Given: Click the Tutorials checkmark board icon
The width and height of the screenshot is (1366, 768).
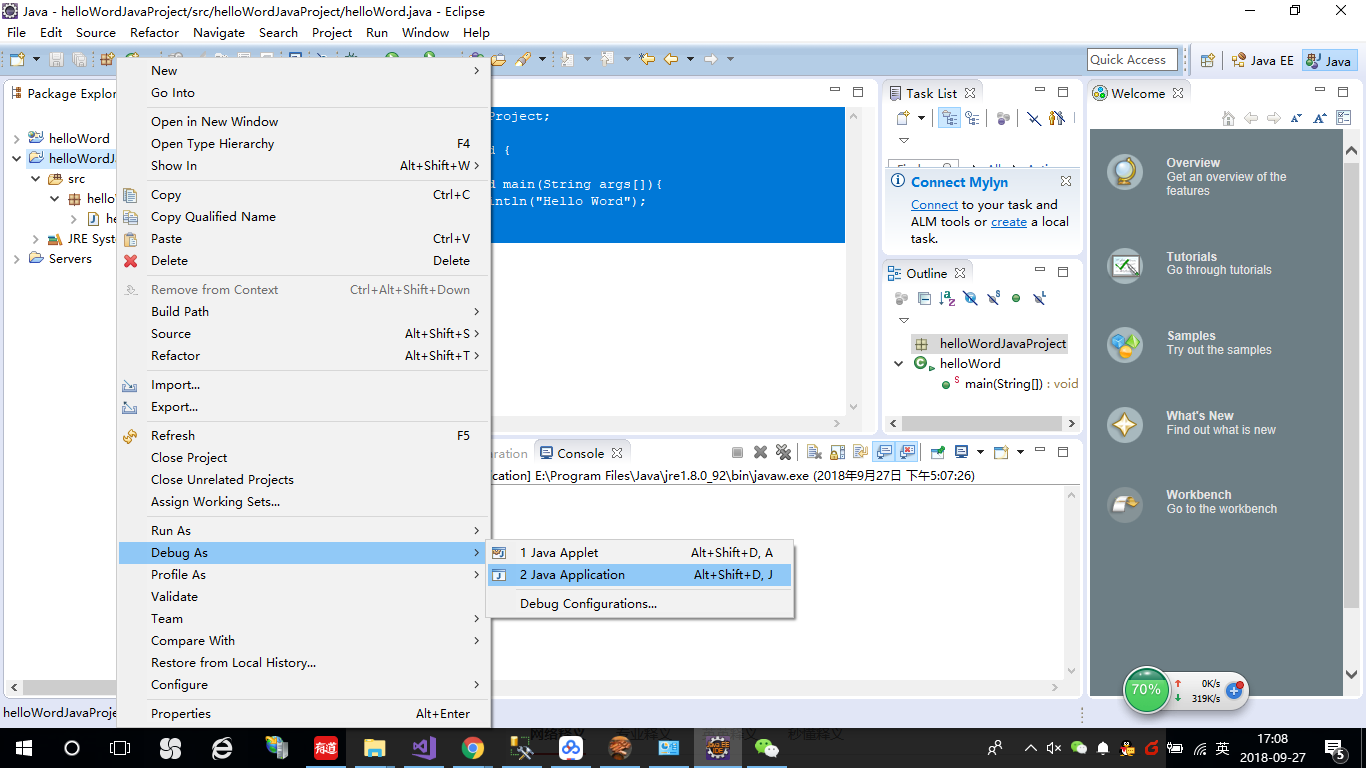Looking at the screenshot, I should pos(1125,266).
